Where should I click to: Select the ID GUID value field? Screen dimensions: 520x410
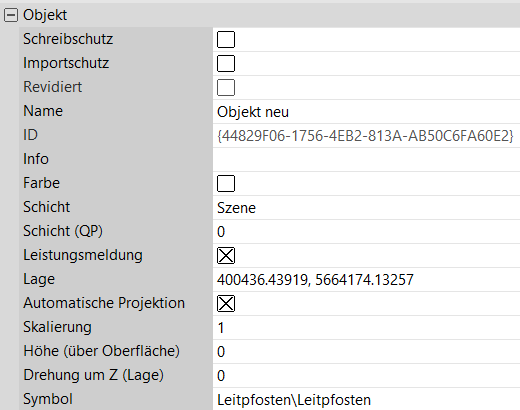366,136
